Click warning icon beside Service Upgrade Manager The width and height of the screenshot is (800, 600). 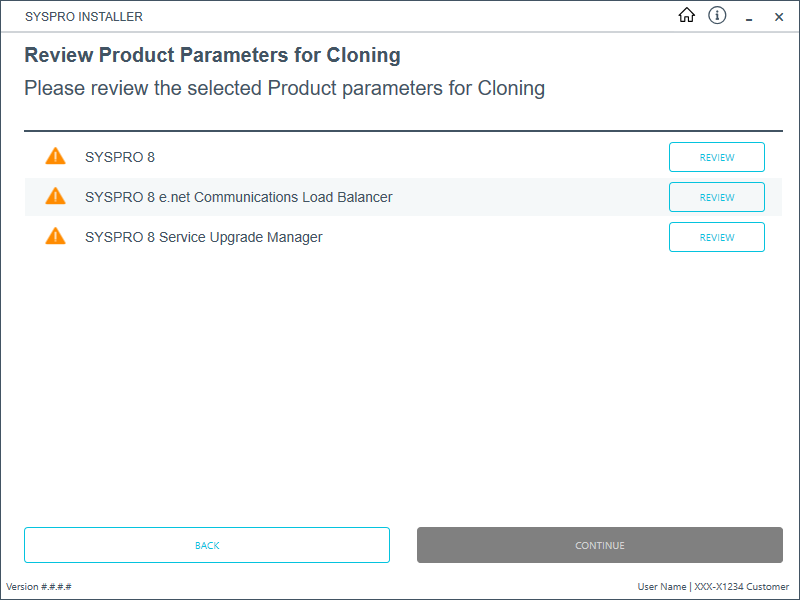pyautogui.click(x=56, y=236)
